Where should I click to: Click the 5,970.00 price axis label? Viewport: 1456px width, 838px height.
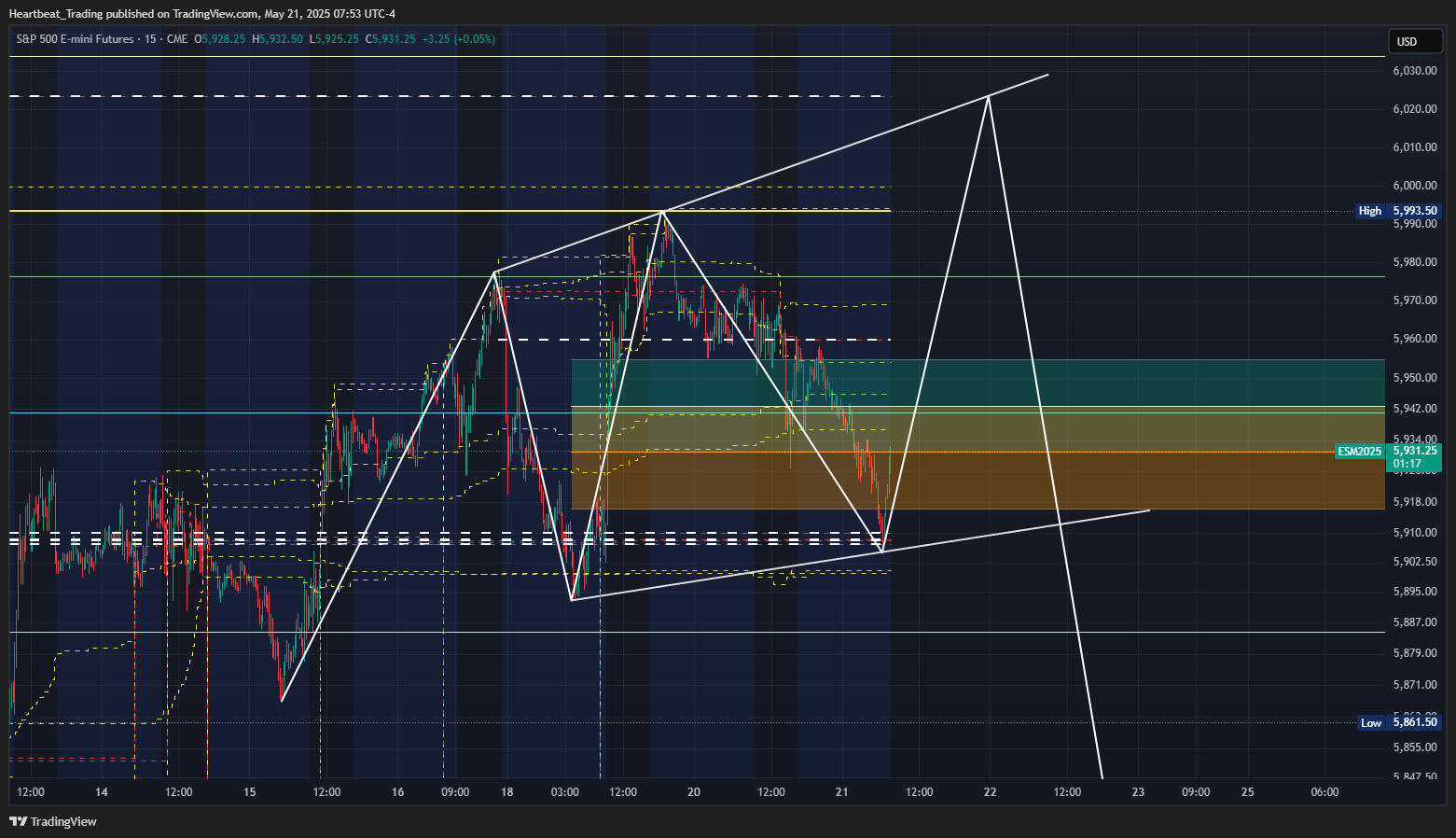pos(1414,300)
